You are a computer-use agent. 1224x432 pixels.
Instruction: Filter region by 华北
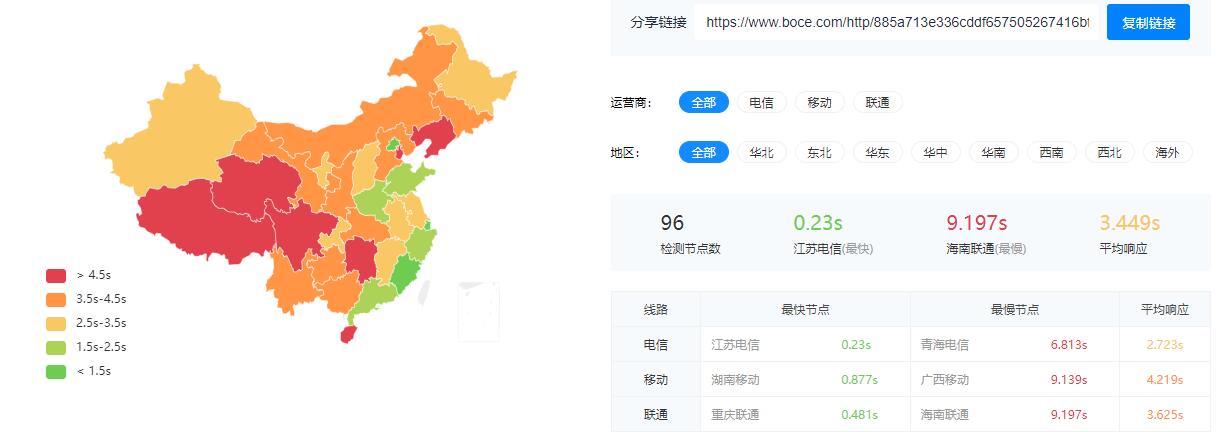click(x=761, y=152)
